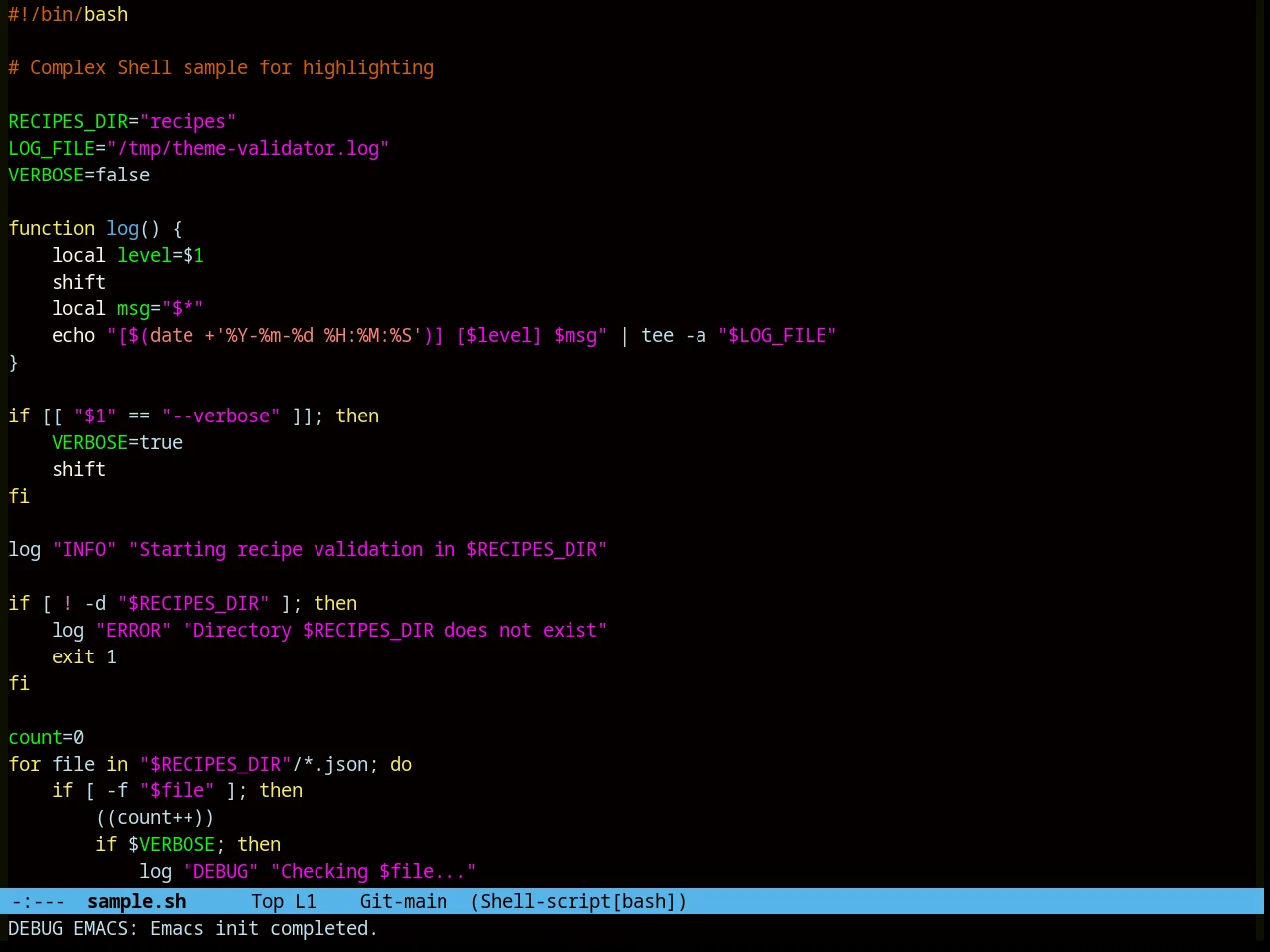Click the 'tee -a' command in echo line
This screenshot has width=1270, height=952.
(674, 335)
